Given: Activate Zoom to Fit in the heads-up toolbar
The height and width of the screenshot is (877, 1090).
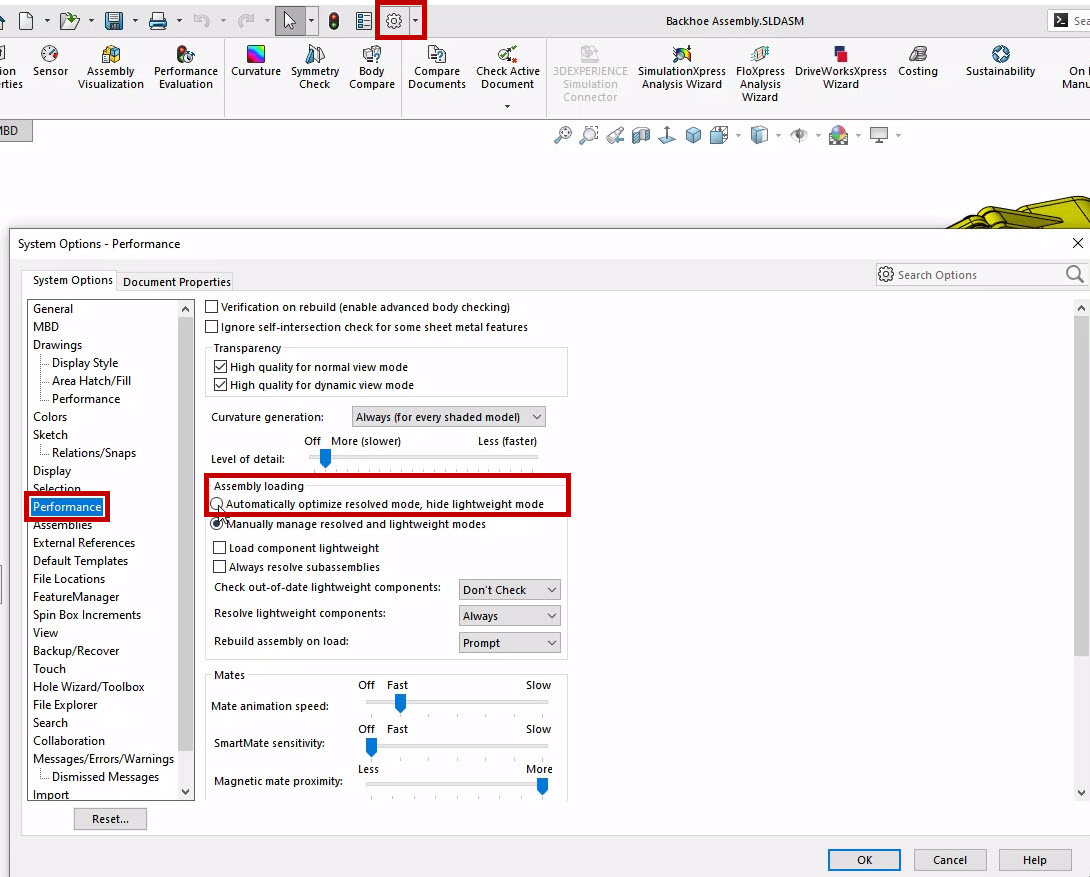Looking at the screenshot, I should tap(563, 135).
